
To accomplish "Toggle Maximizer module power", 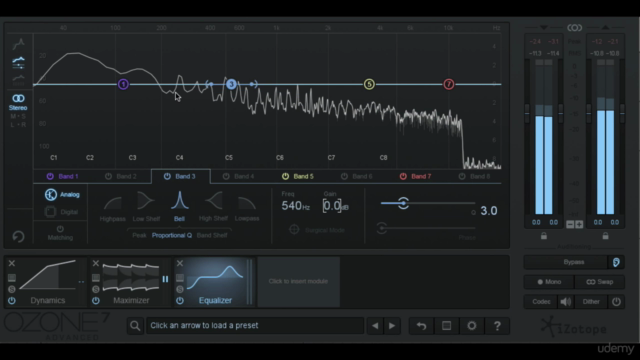I will [96, 300].
